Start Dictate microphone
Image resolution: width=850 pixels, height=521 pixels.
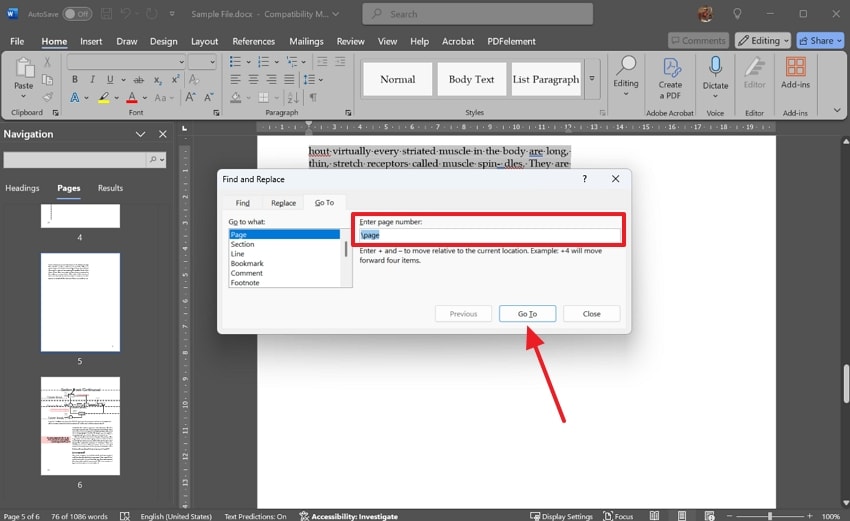click(715, 73)
